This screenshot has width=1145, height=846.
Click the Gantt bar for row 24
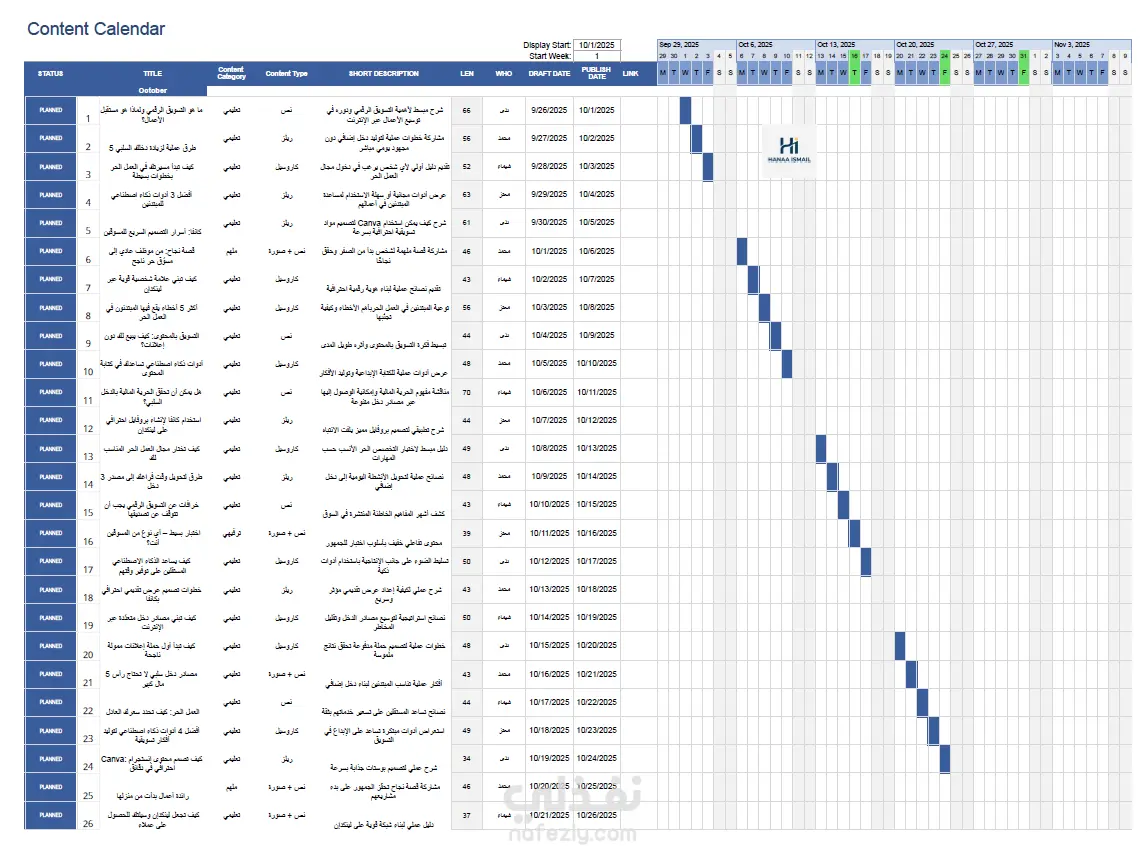[945, 758]
